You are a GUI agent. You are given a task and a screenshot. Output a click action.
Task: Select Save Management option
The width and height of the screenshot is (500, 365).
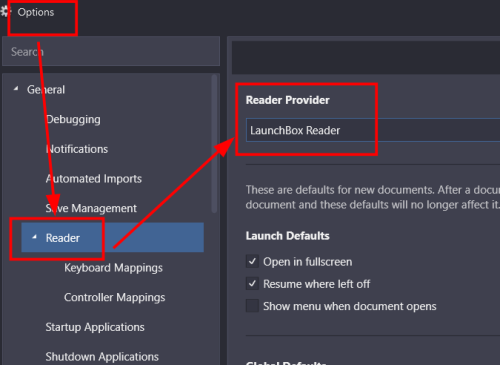pos(91,208)
